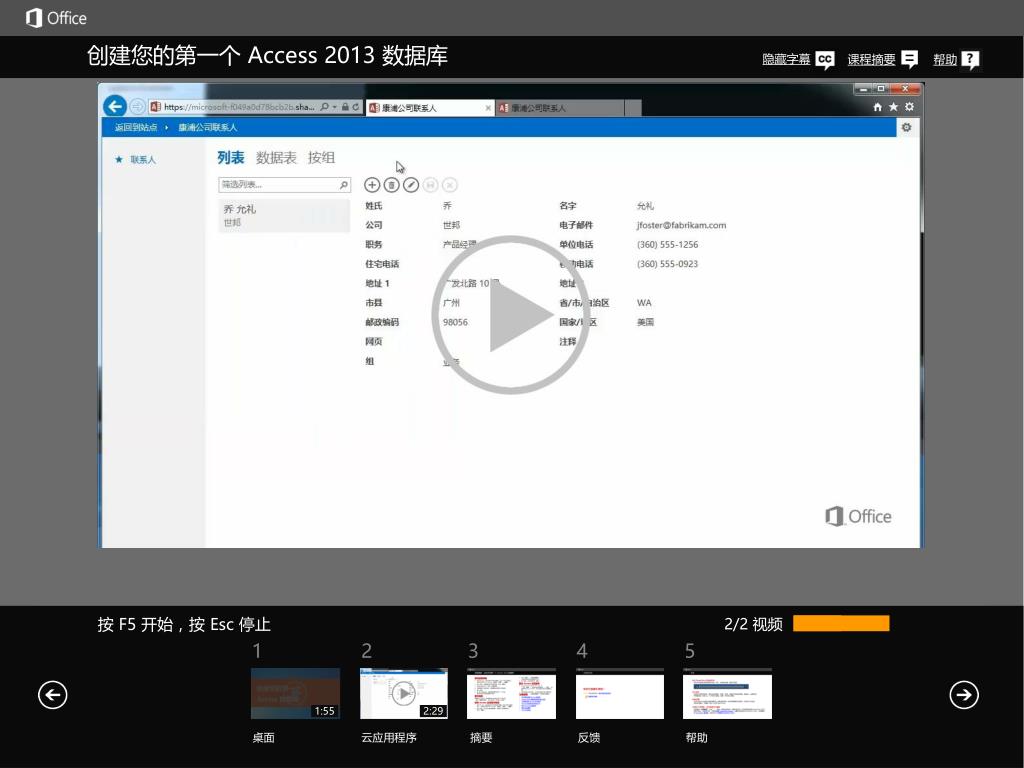Go to previous slide with left arrow
1024x768 pixels.
tap(53, 694)
